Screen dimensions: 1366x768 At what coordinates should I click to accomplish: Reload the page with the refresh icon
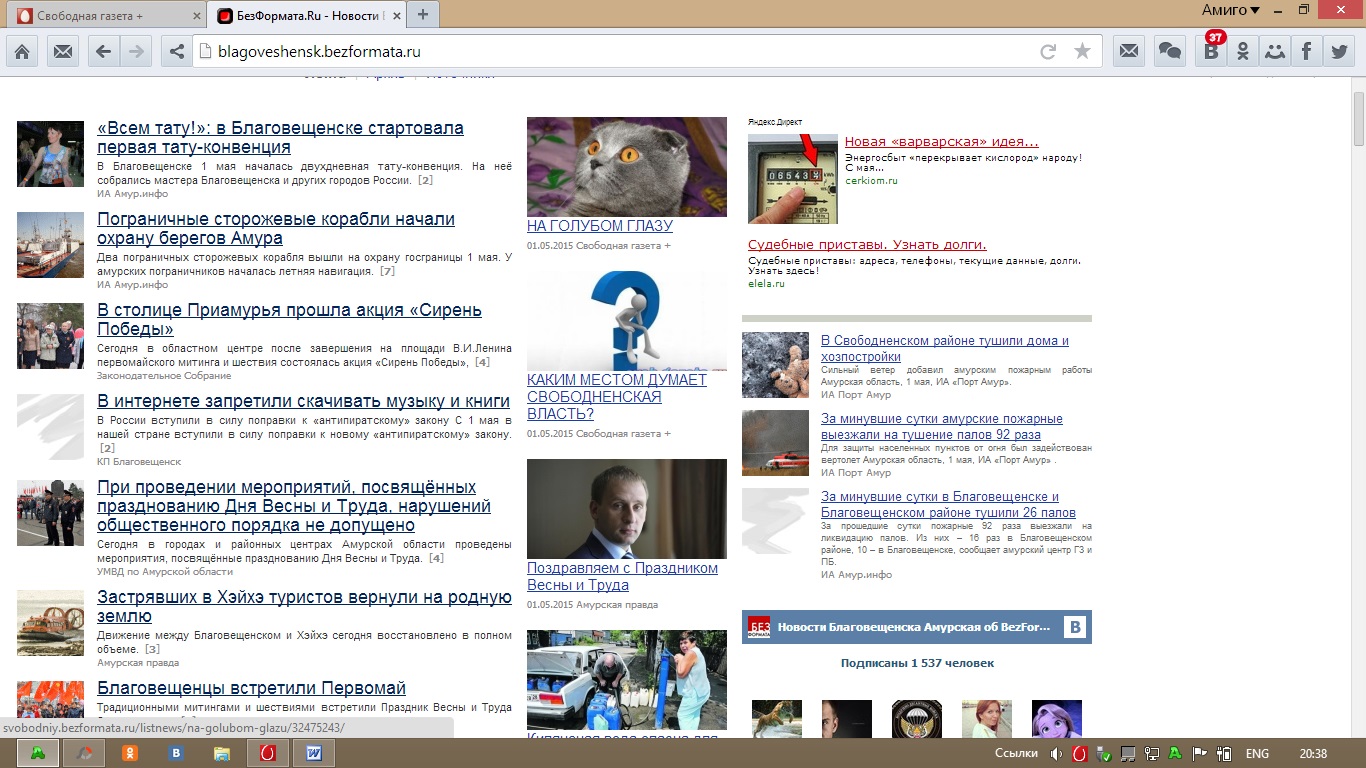pyautogui.click(x=1048, y=52)
